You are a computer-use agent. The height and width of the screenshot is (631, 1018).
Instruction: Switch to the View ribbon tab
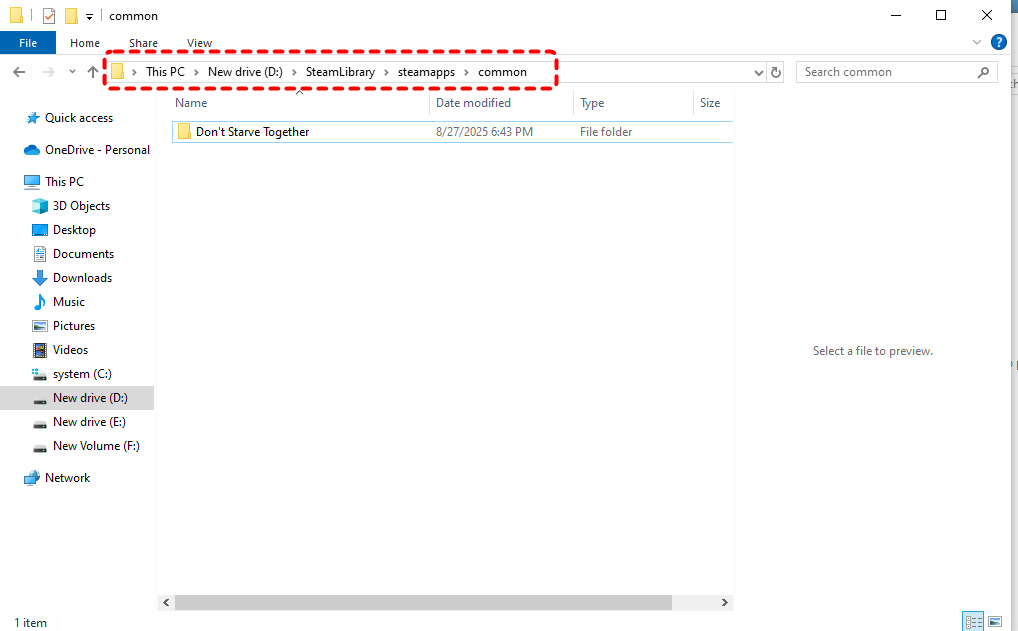(x=199, y=43)
